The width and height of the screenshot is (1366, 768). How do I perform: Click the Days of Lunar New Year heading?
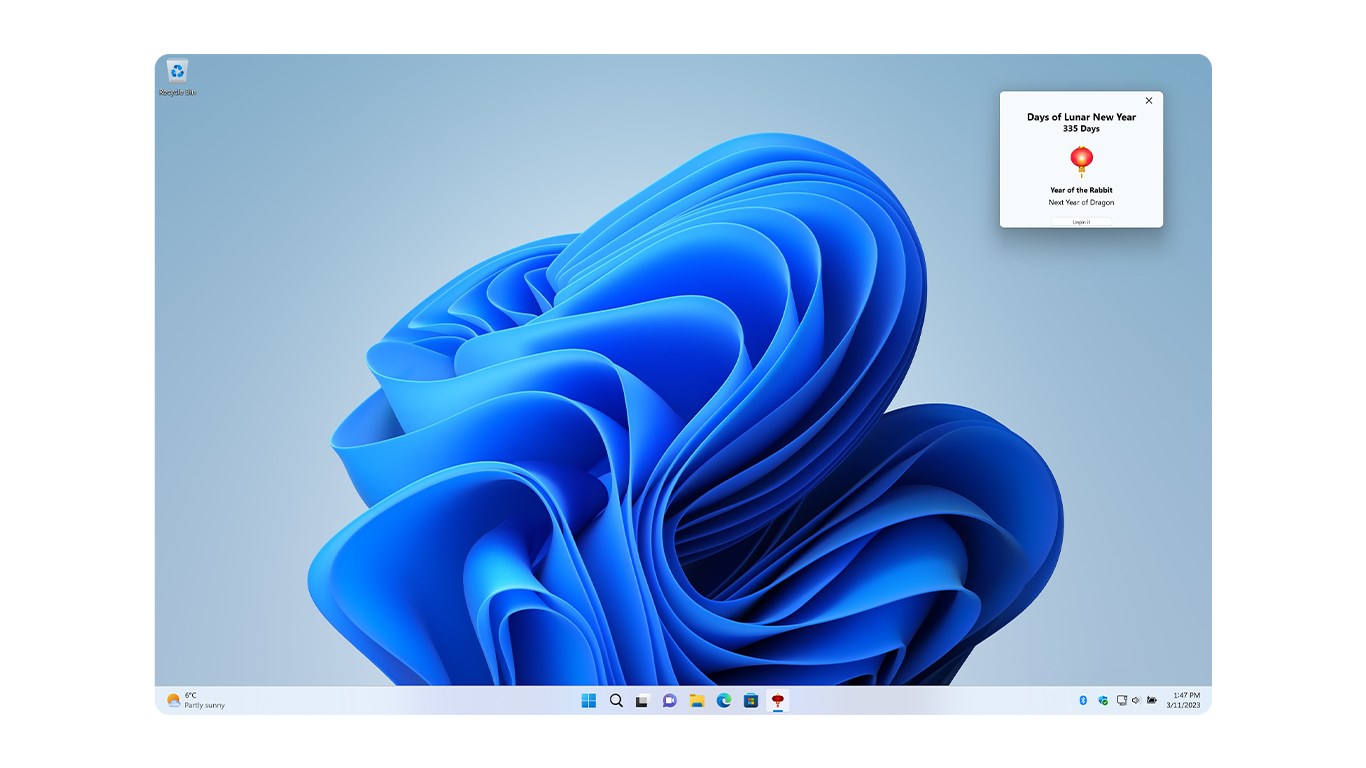click(x=1081, y=117)
